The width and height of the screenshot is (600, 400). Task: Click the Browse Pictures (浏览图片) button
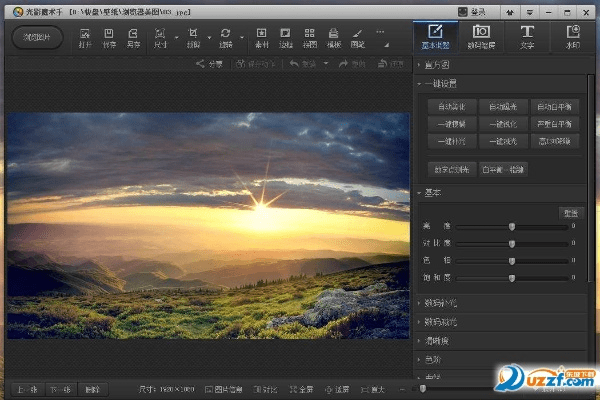[37, 37]
